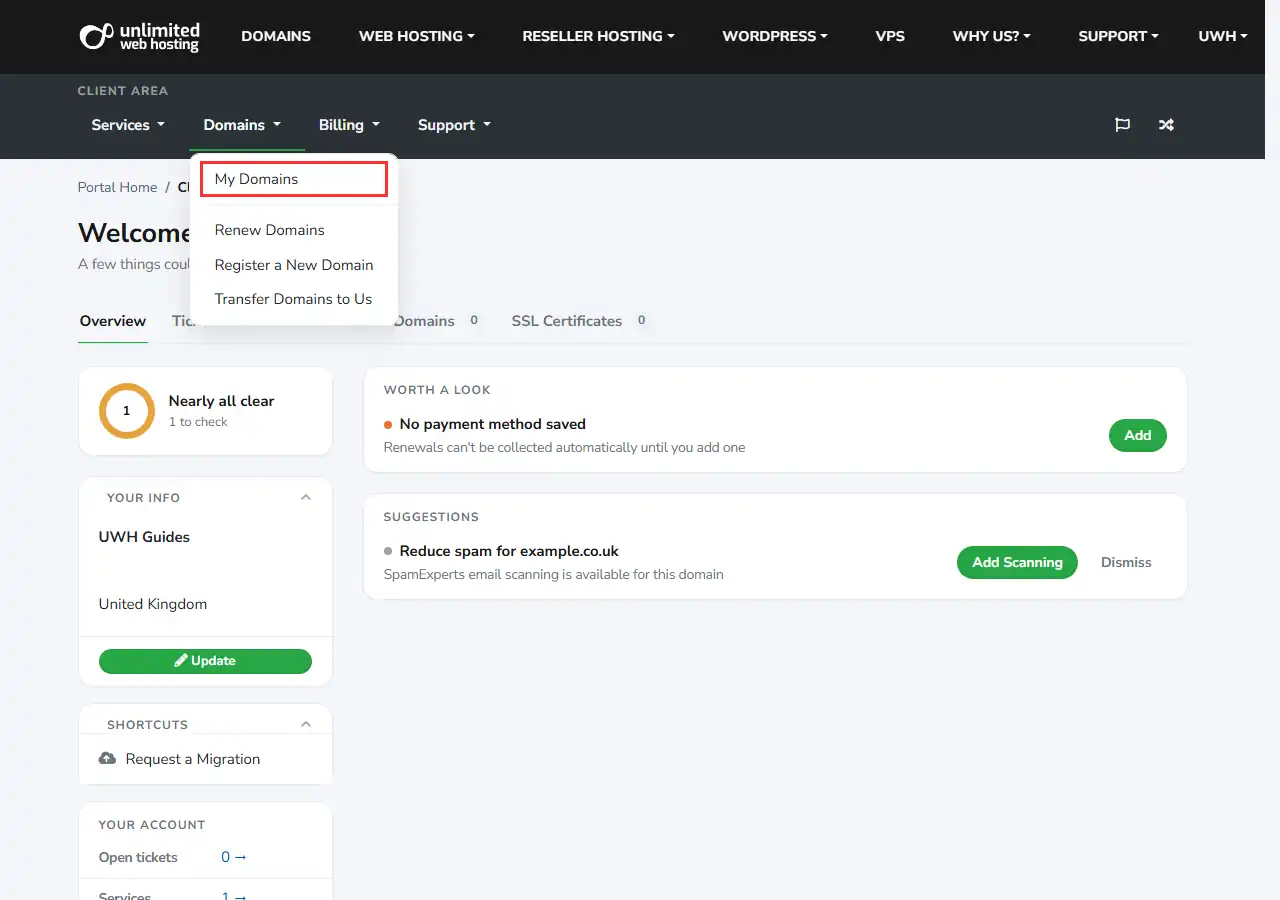Open the Web Hosting dropdown
1280x900 pixels.
click(x=417, y=36)
